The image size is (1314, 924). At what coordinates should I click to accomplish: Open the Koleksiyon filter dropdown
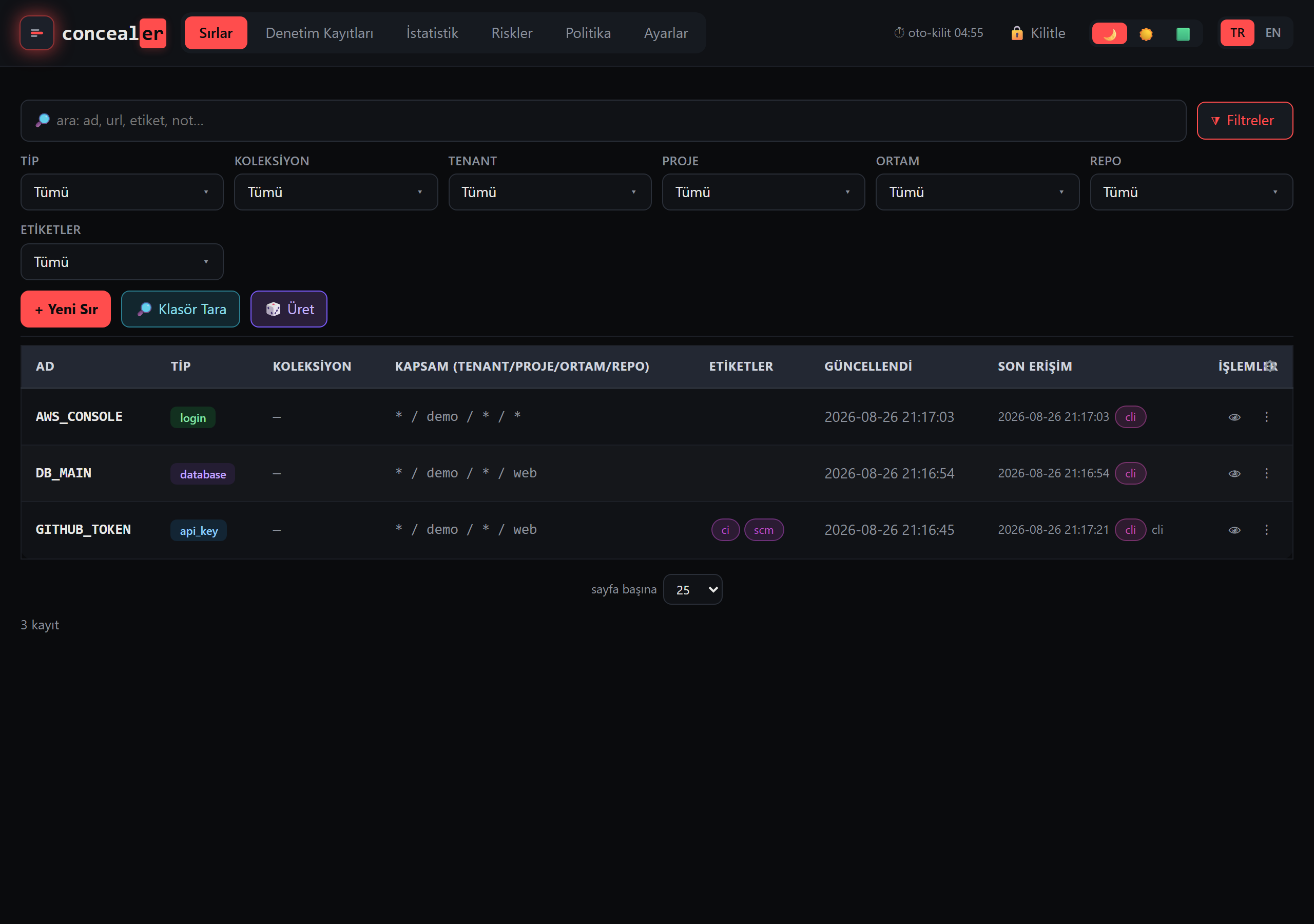click(x=336, y=192)
